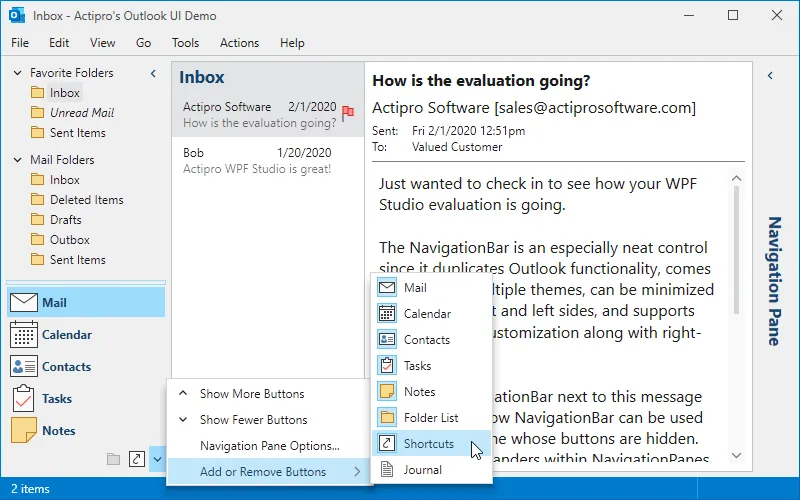This screenshot has width=800, height=500.
Task: Click the 'How is the evaluation going?' heading
Action: (x=481, y=81)
